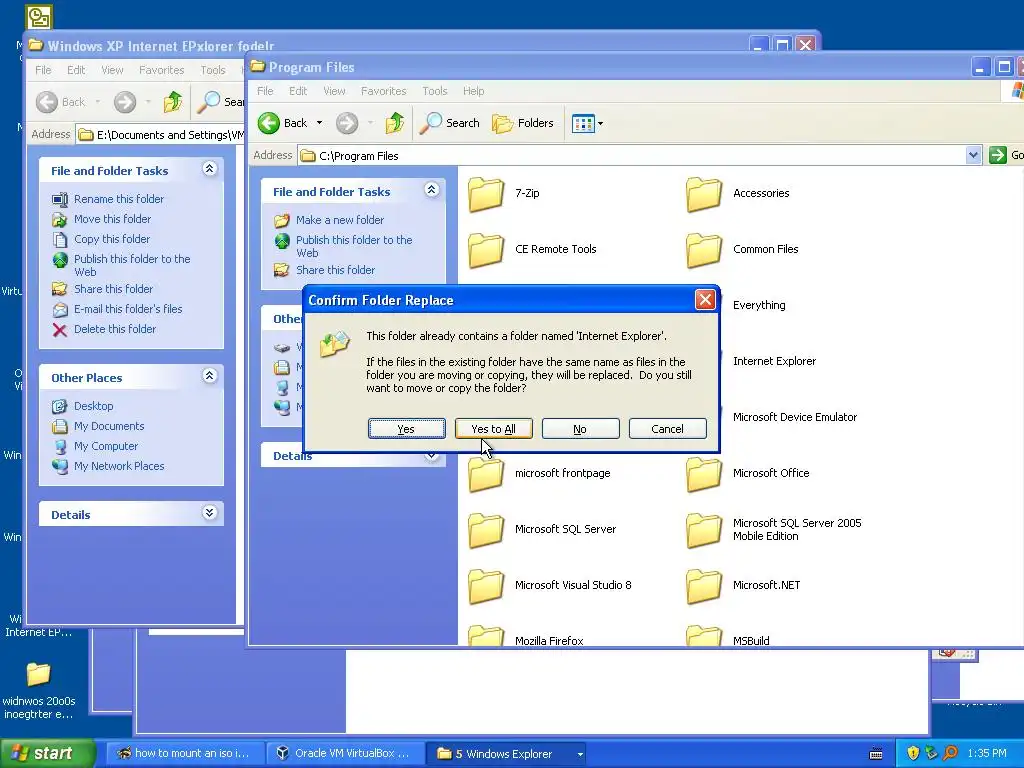Click Up folder icon in Program Files
Screen dimensions: 1024x768
tap(394, 123)
